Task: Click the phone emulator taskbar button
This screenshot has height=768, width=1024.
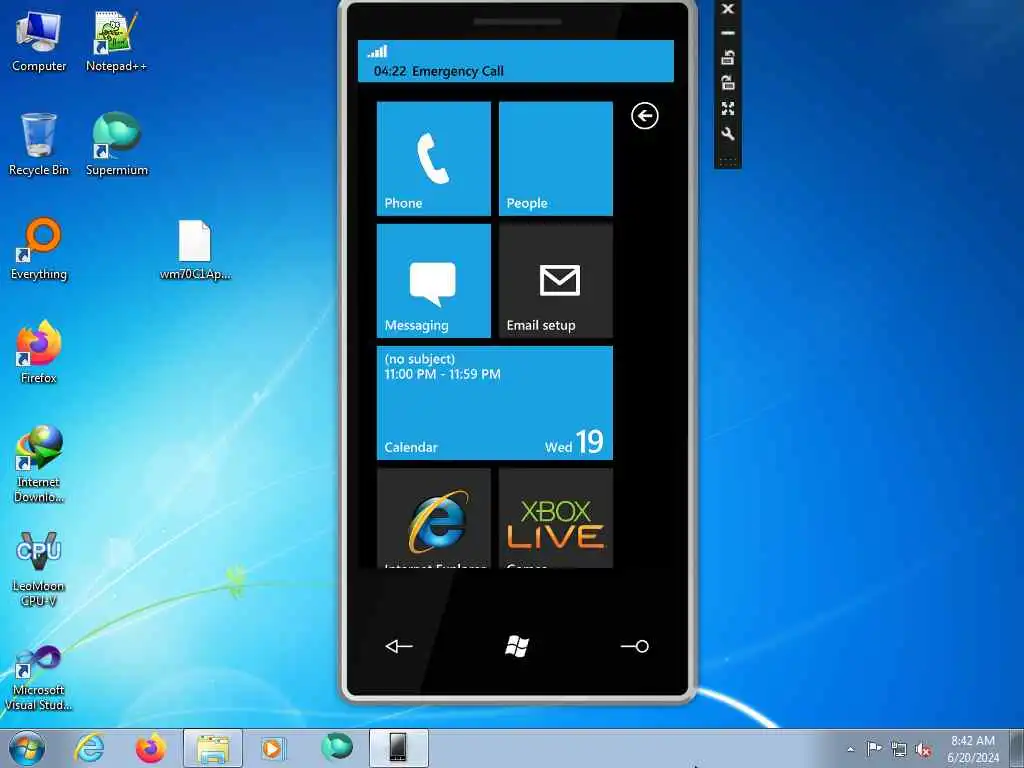Action: click(x=398, y=748)
